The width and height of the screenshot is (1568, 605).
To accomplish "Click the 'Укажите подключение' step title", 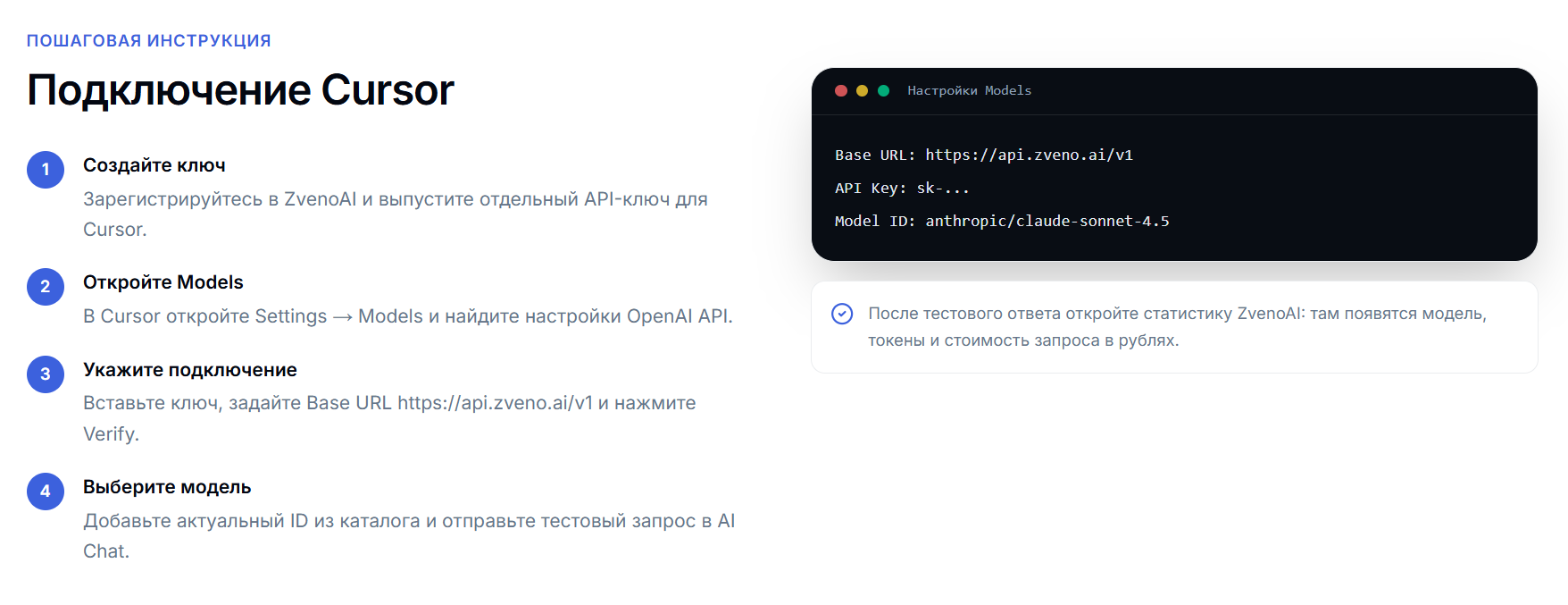I will pos(190,370).
